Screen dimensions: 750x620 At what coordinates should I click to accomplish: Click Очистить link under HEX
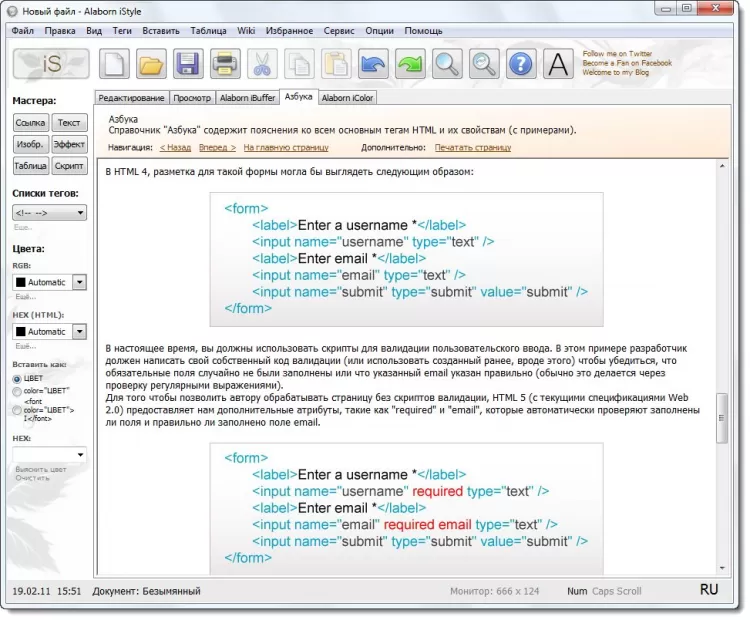click(32, 478)
